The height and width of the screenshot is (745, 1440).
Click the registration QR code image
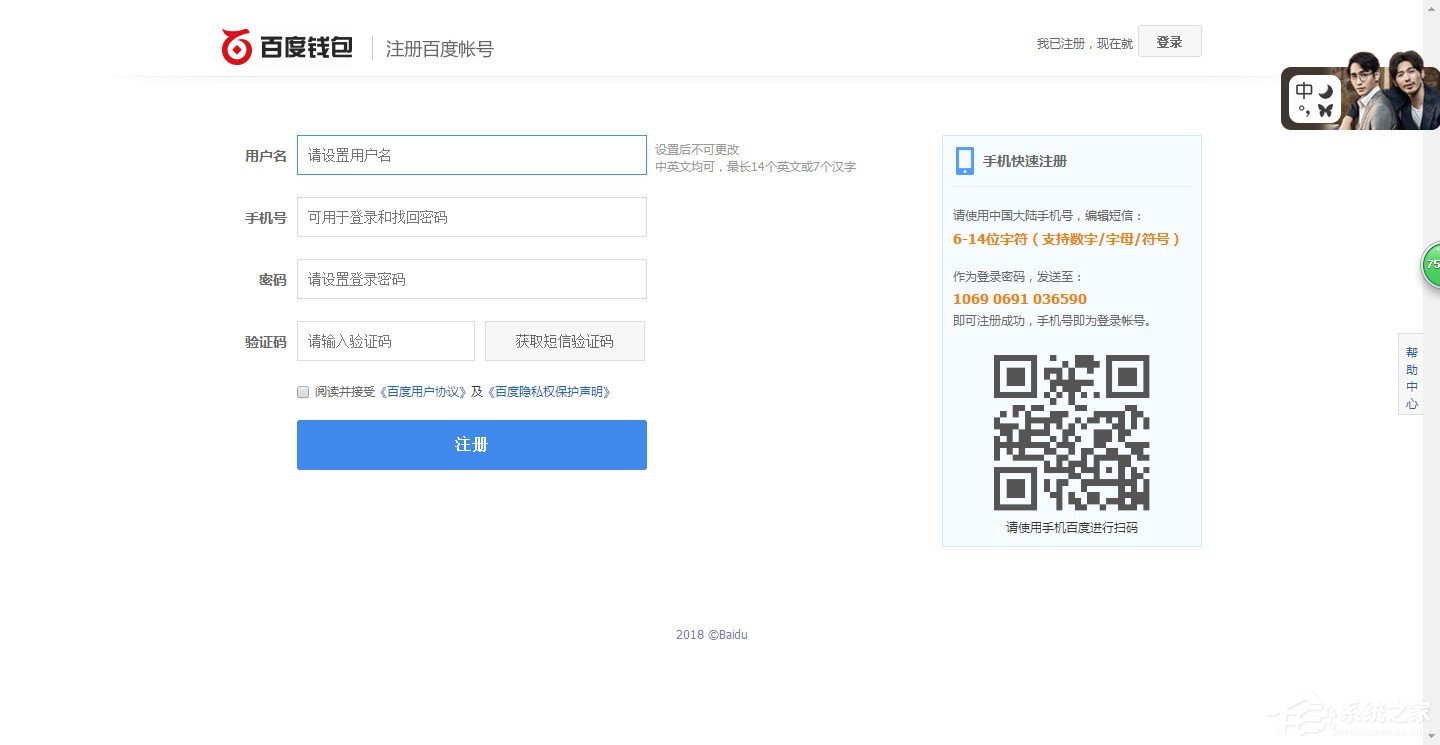[1071, 432]
